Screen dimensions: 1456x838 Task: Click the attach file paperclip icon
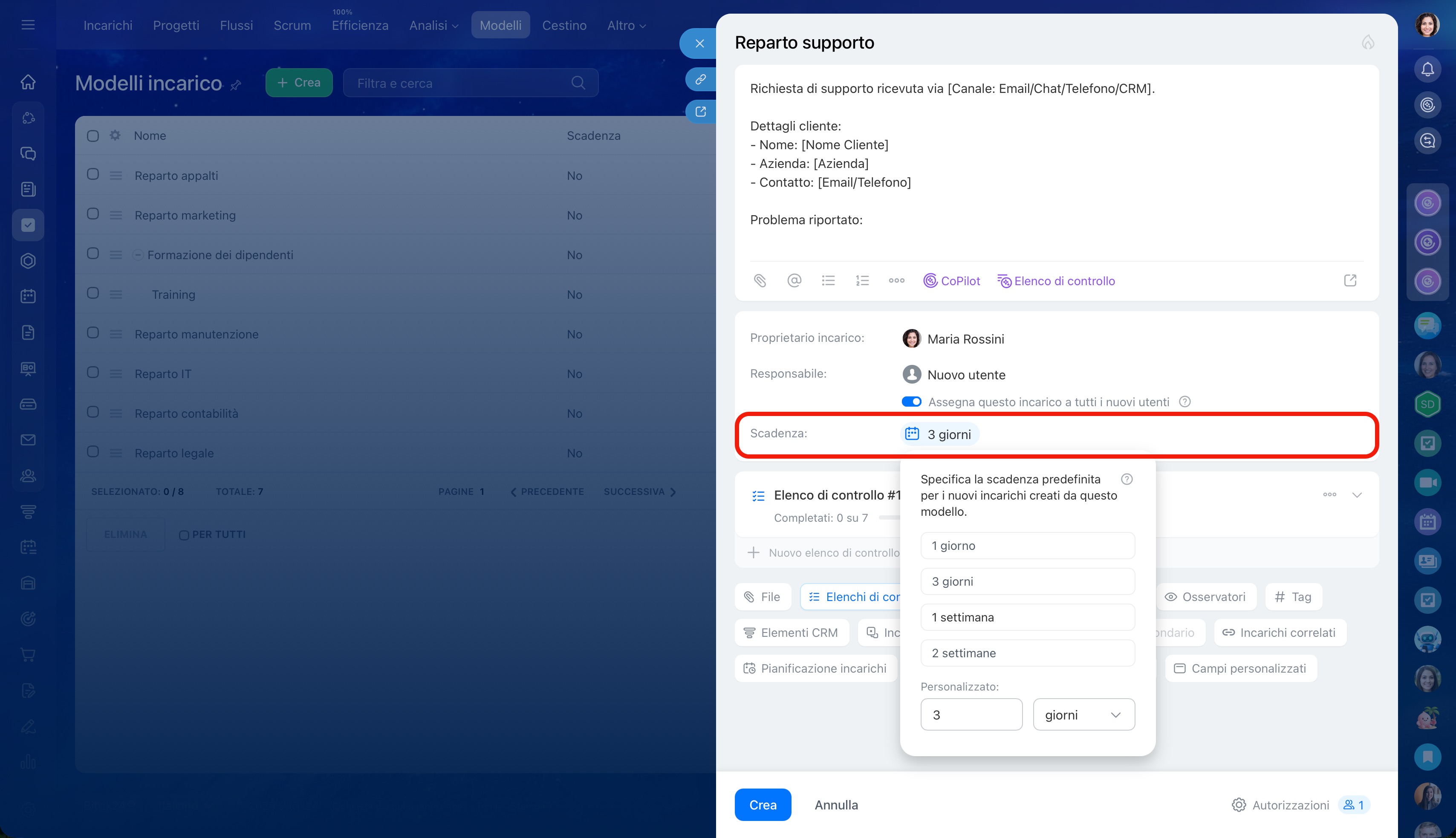tap(760, 281)
